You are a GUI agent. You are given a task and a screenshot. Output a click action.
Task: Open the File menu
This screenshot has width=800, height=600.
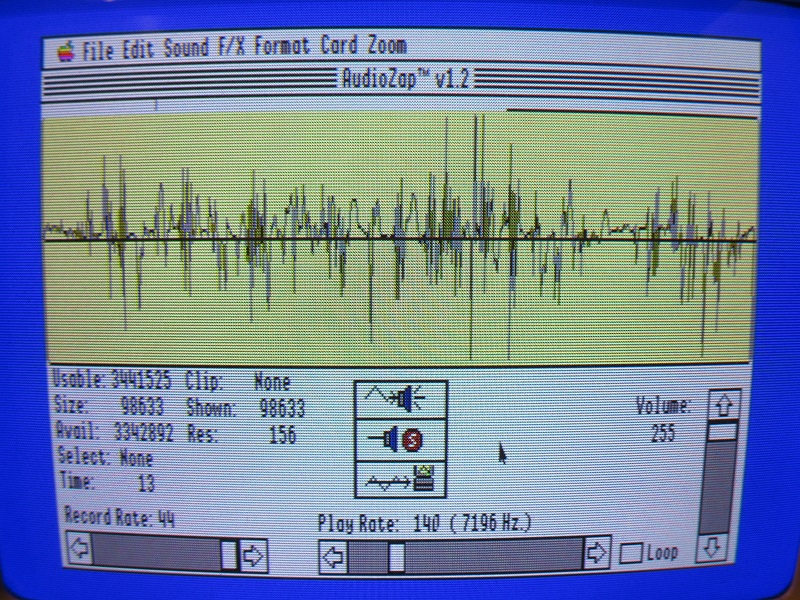pos(97,50)
